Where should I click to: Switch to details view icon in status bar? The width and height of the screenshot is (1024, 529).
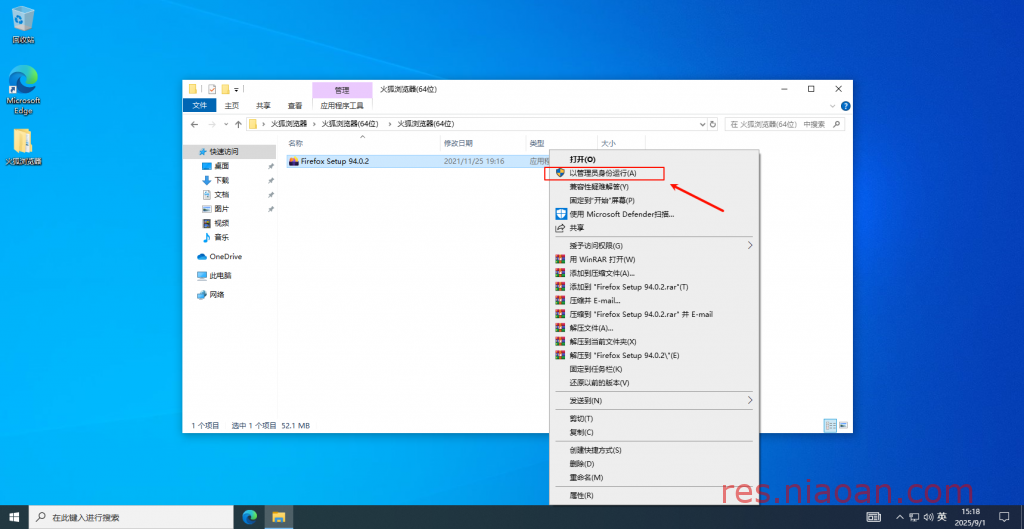pos(830,425)
